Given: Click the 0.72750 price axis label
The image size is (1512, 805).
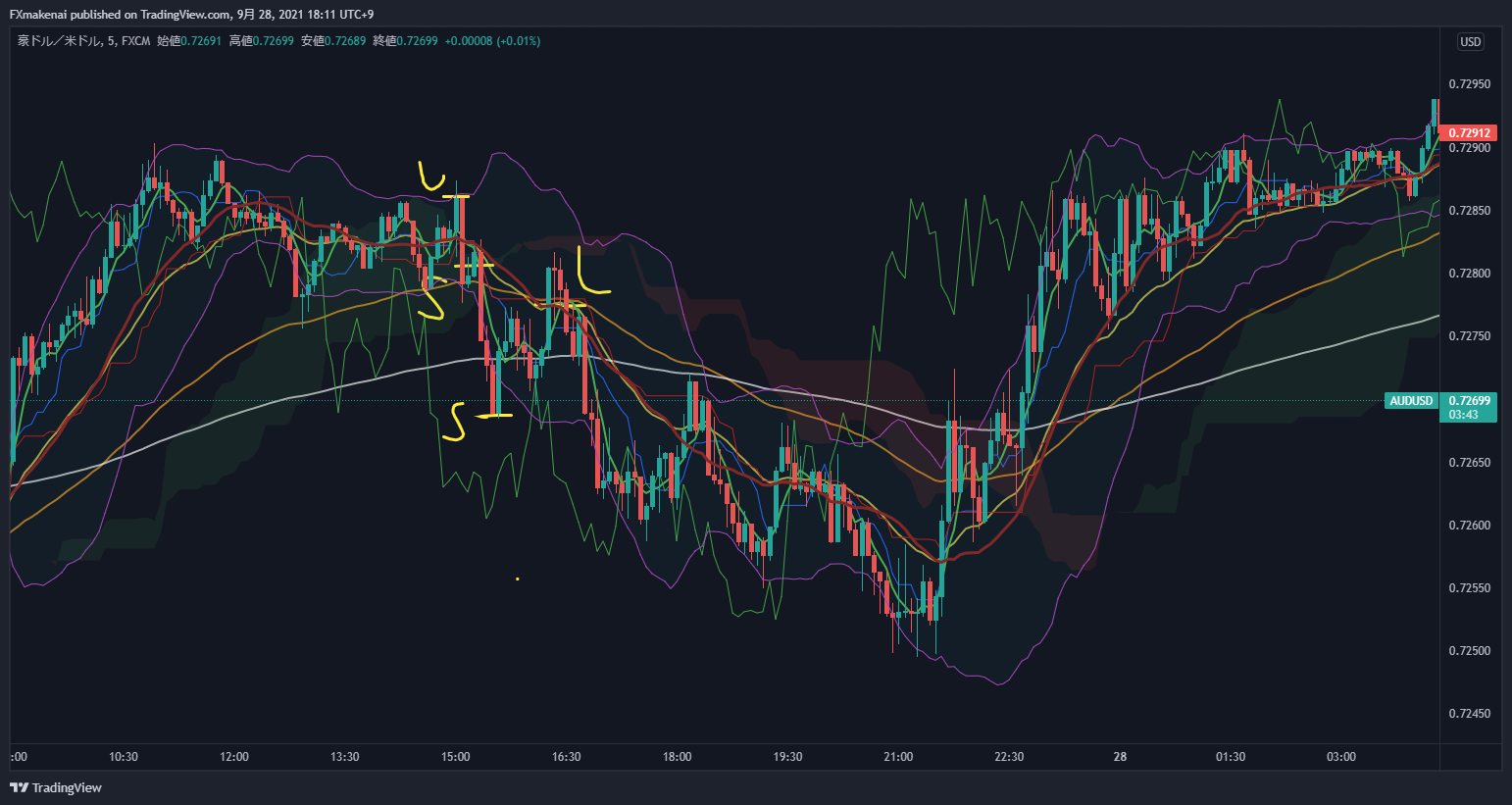Looking at the screenshot, I should pos(1470,336).
